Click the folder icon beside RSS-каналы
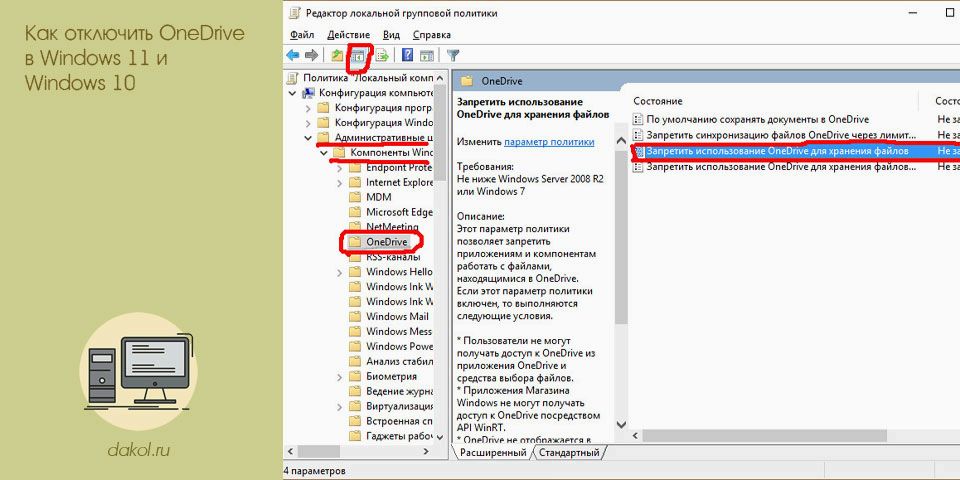The height and width of the screenshot is (480, 960). click(355, 257)
